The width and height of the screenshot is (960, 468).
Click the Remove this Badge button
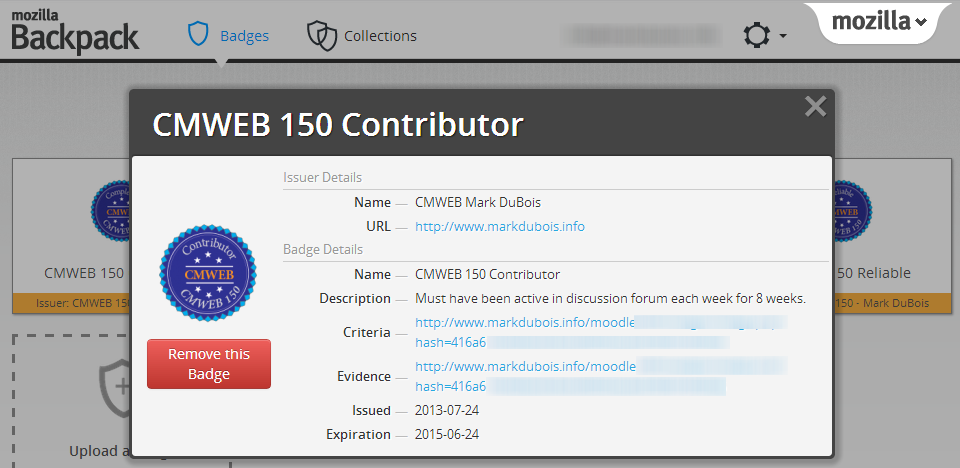[x=209, y=364]
